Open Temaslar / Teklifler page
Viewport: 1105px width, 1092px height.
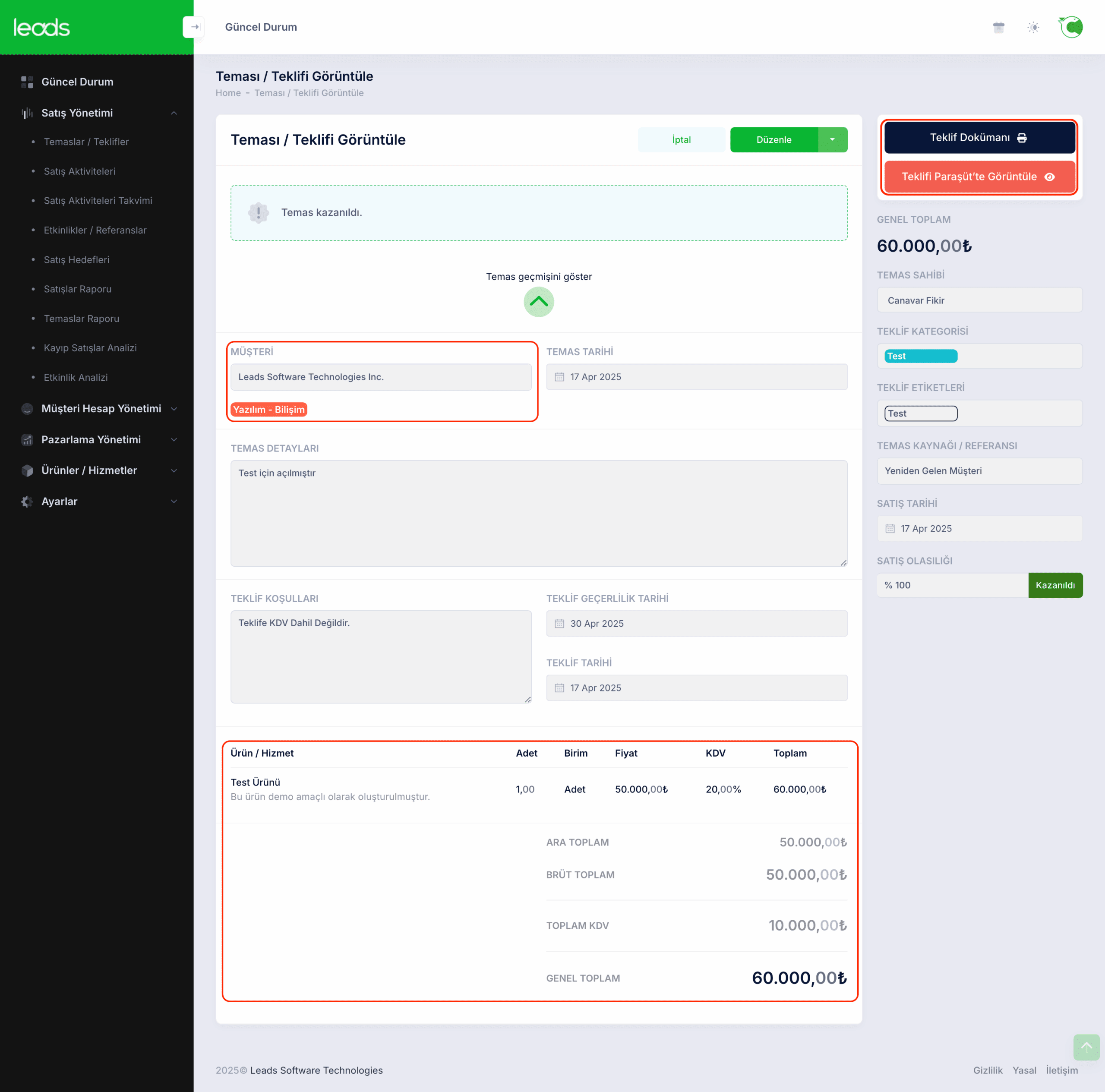point(86,142)
